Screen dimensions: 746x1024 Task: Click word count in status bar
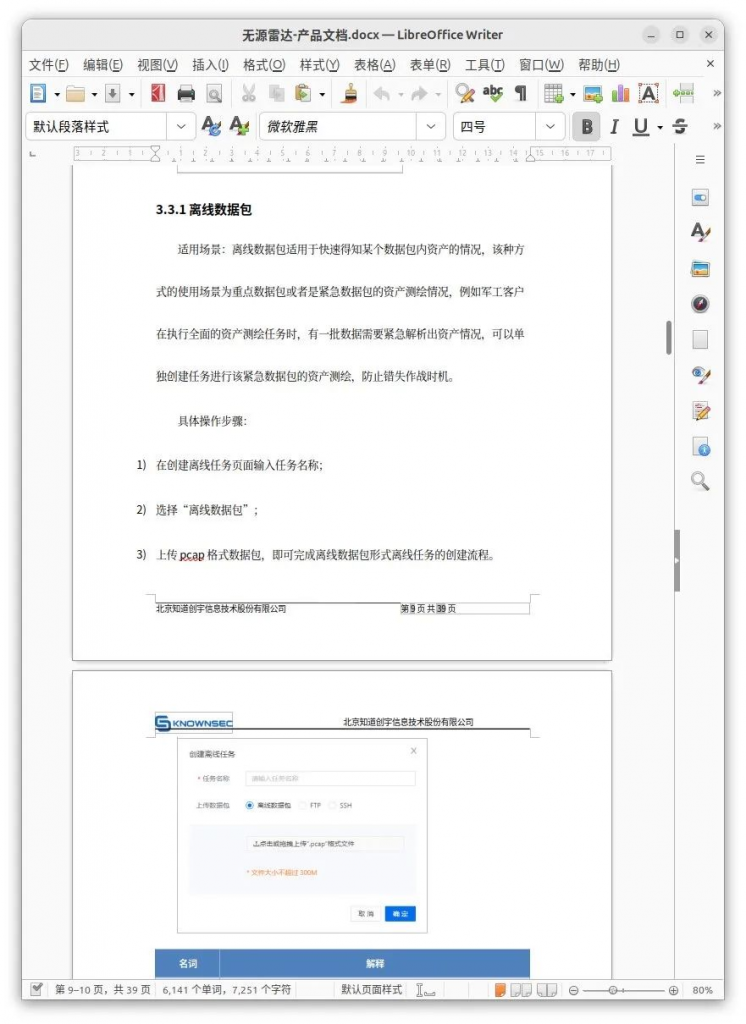click(x=226, y=990)
